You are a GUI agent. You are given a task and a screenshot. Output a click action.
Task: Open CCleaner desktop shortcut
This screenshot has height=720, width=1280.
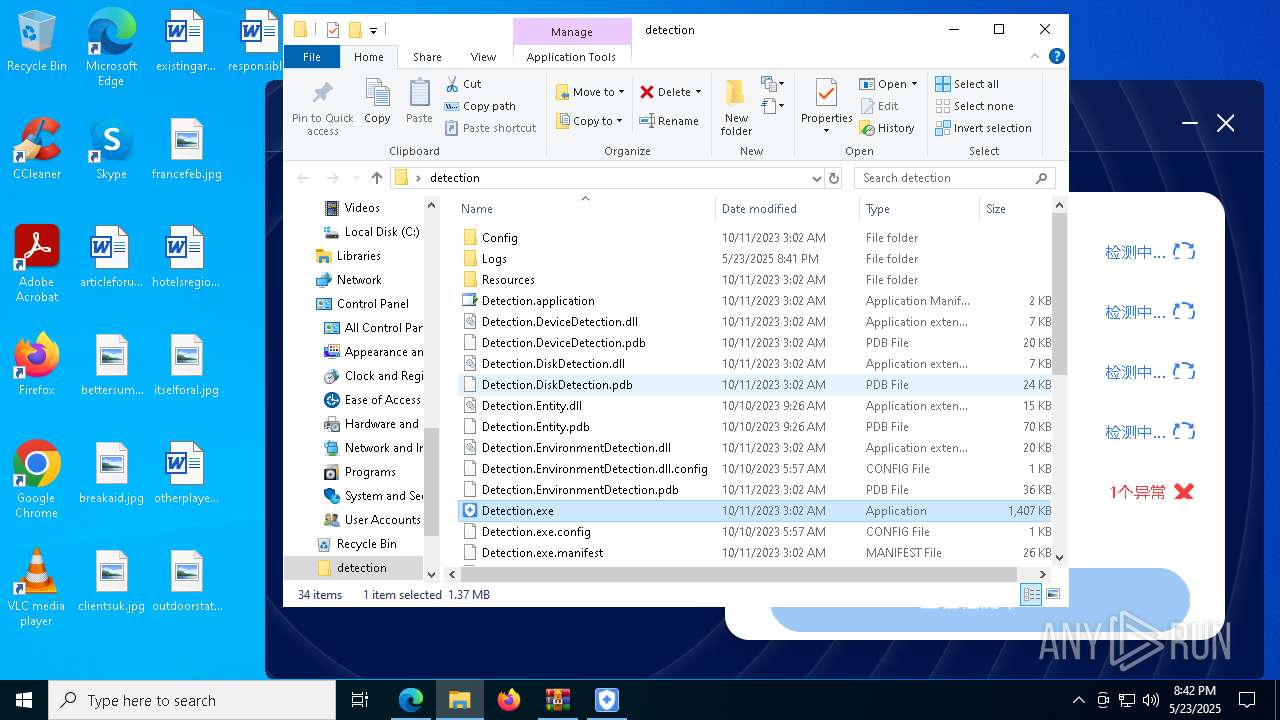37,150
